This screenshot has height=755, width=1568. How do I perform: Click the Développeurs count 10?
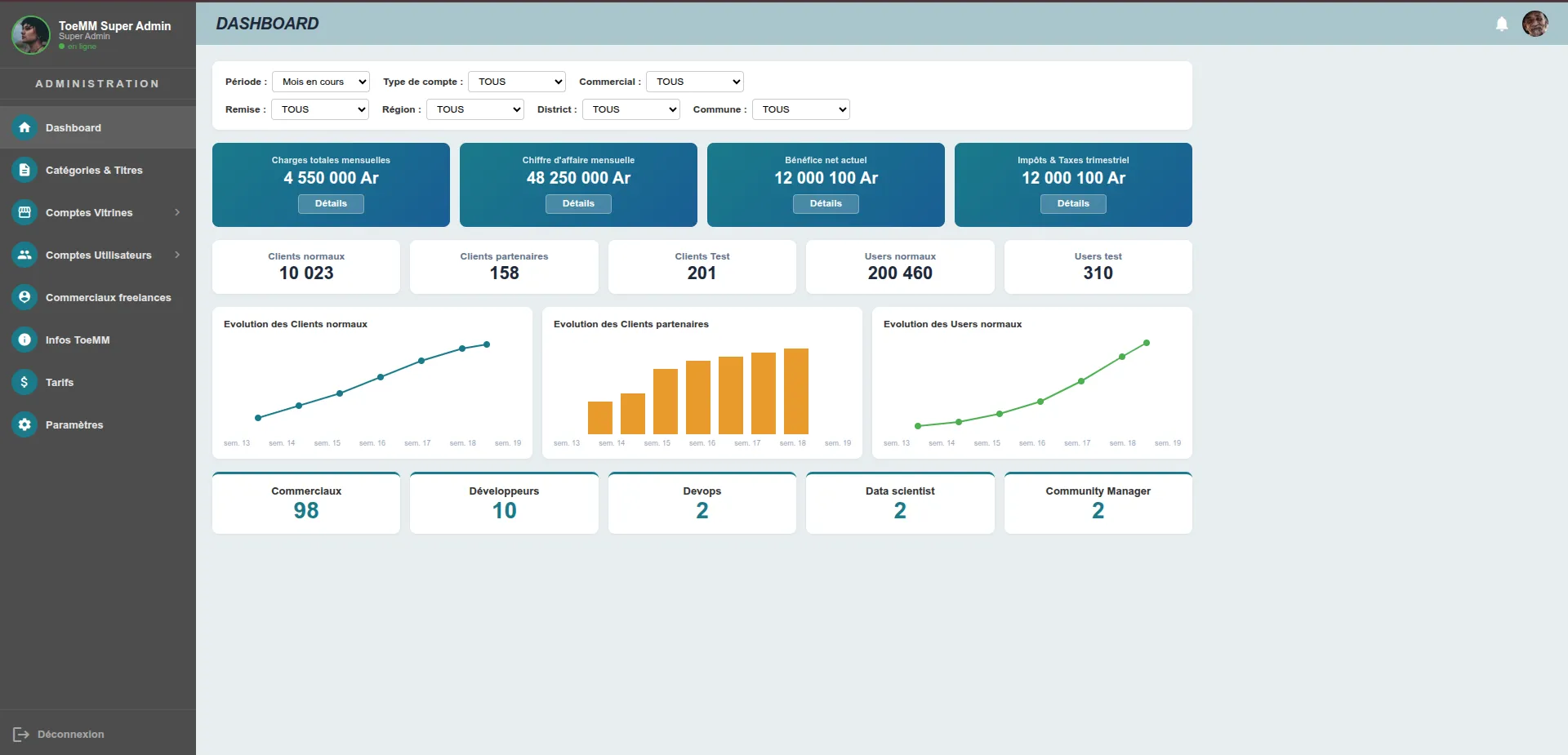click(504, 511)
